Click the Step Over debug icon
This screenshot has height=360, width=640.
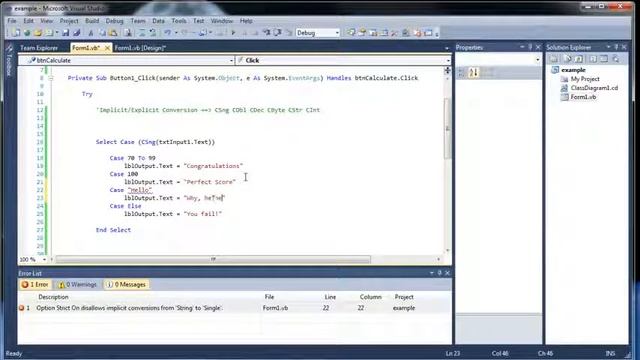pyautogui.click(x=277, y=33)
